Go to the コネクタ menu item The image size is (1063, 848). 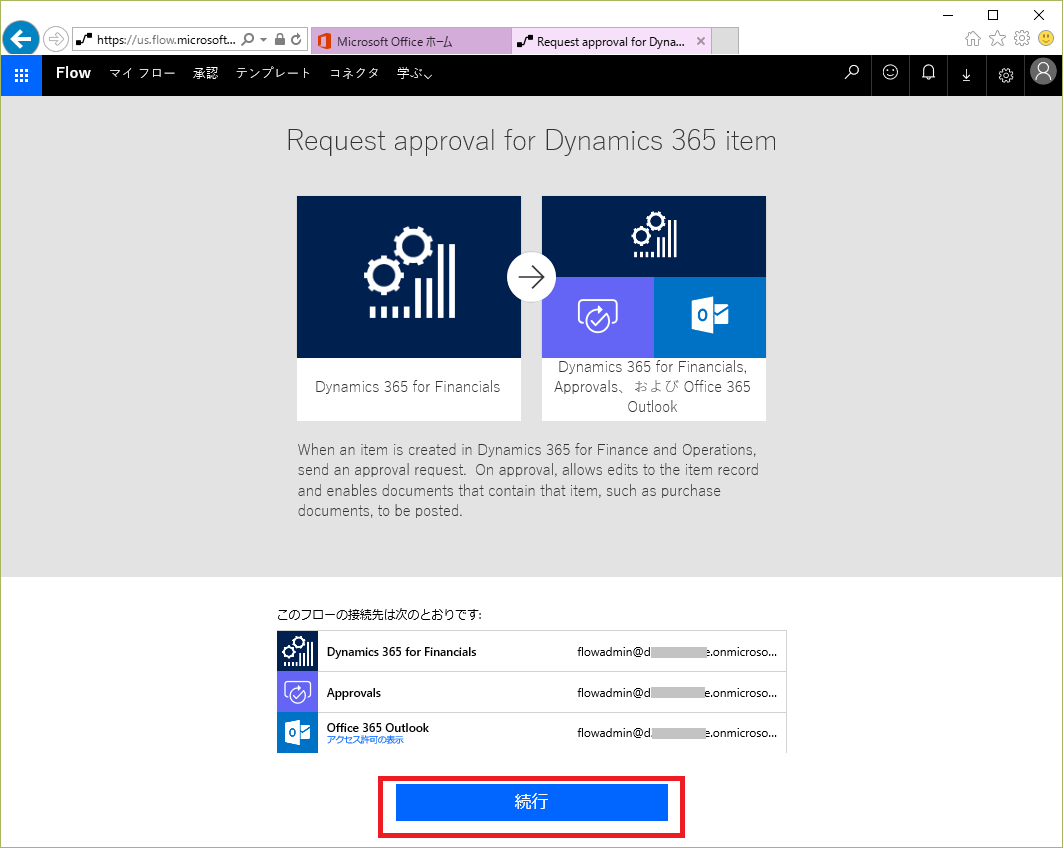354,73
